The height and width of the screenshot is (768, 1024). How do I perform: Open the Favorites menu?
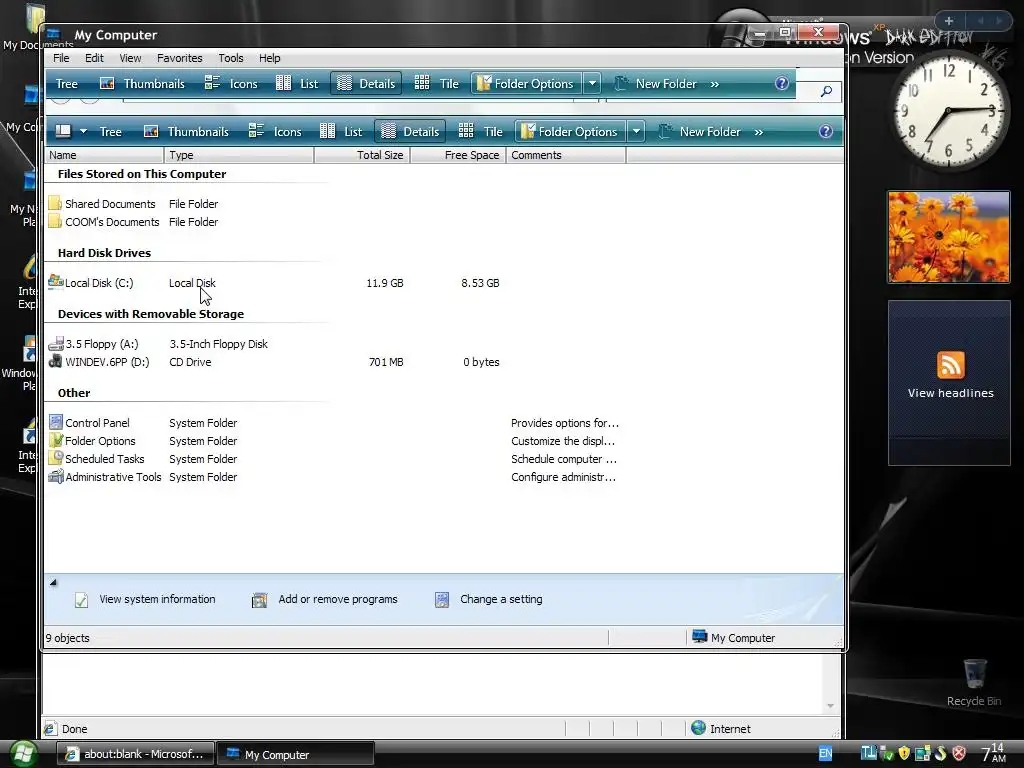(180, 58)
